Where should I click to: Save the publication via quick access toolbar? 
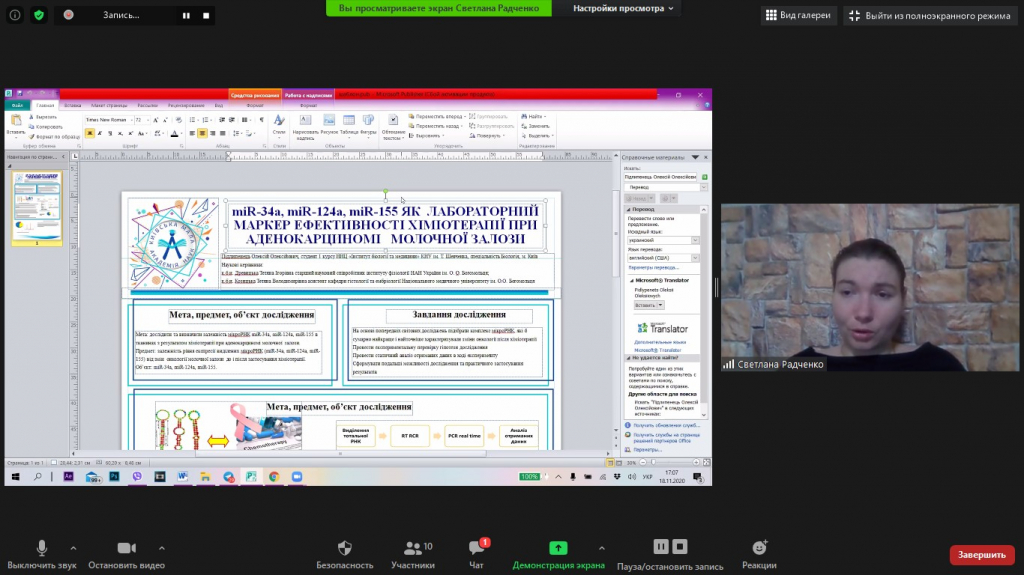20,94
